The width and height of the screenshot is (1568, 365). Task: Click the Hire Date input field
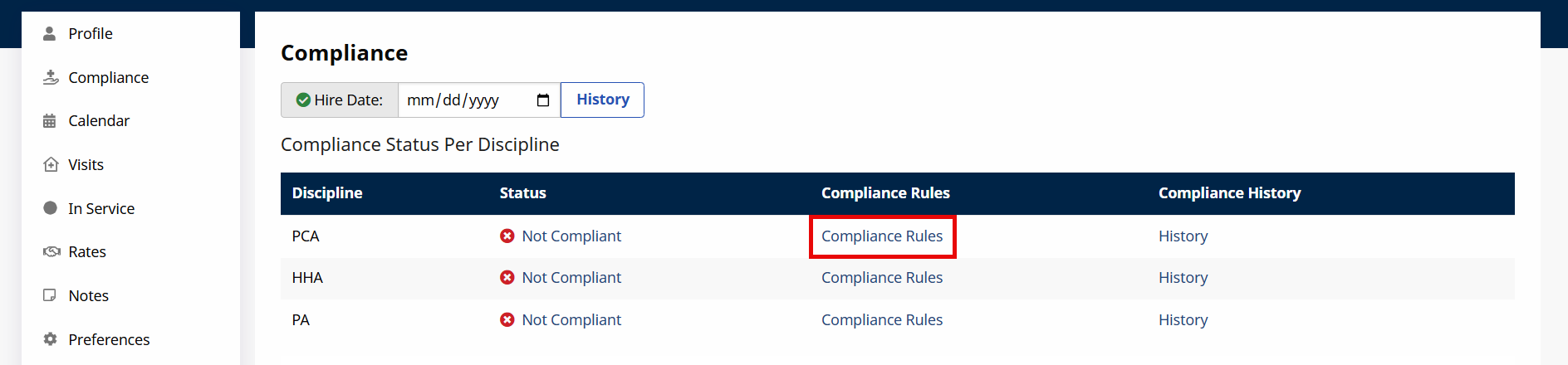(x=465, y=100)
